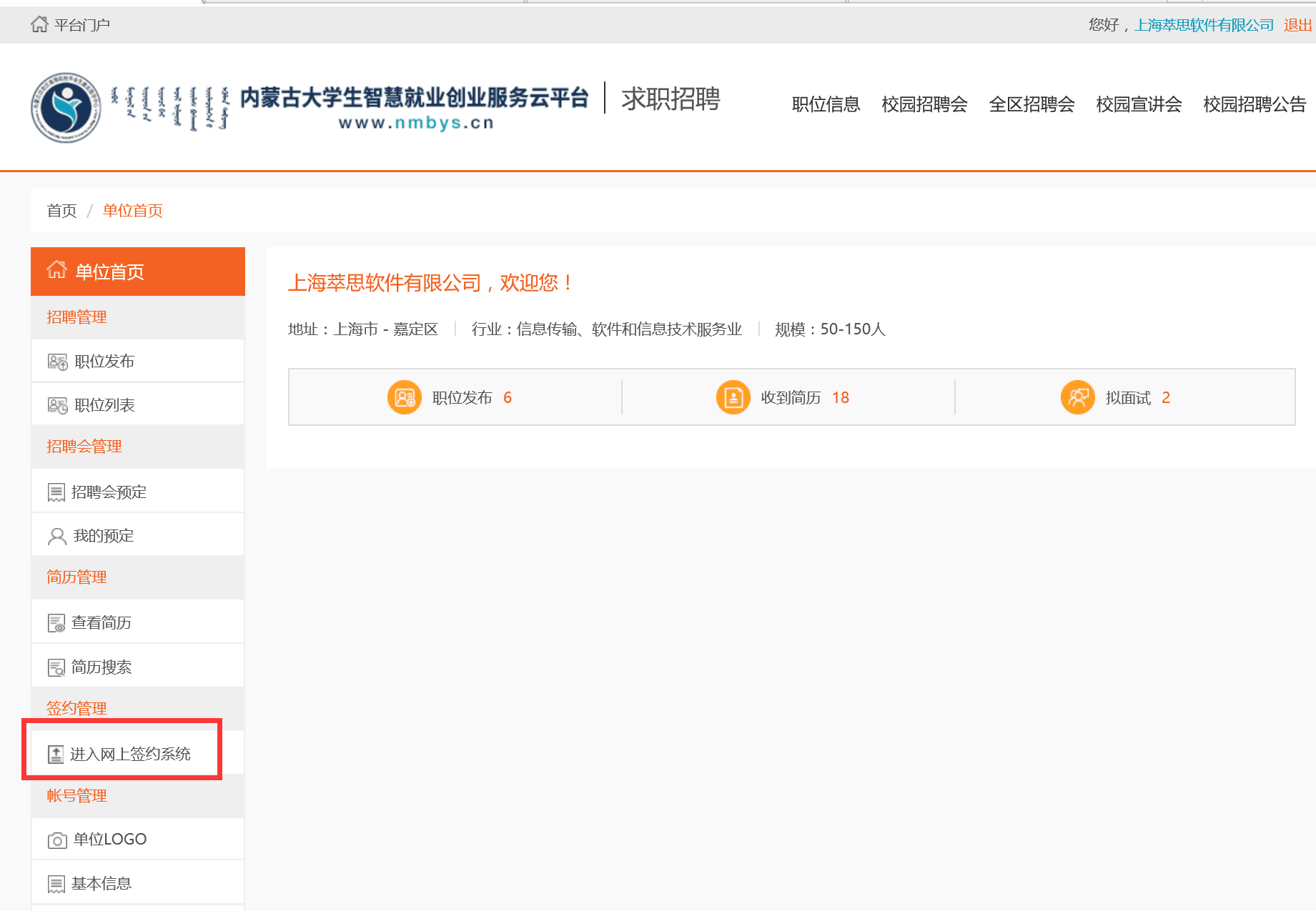Click 退出 to log out
The width and height of the screenshot is (1316, 911).
click(1297, 25)
